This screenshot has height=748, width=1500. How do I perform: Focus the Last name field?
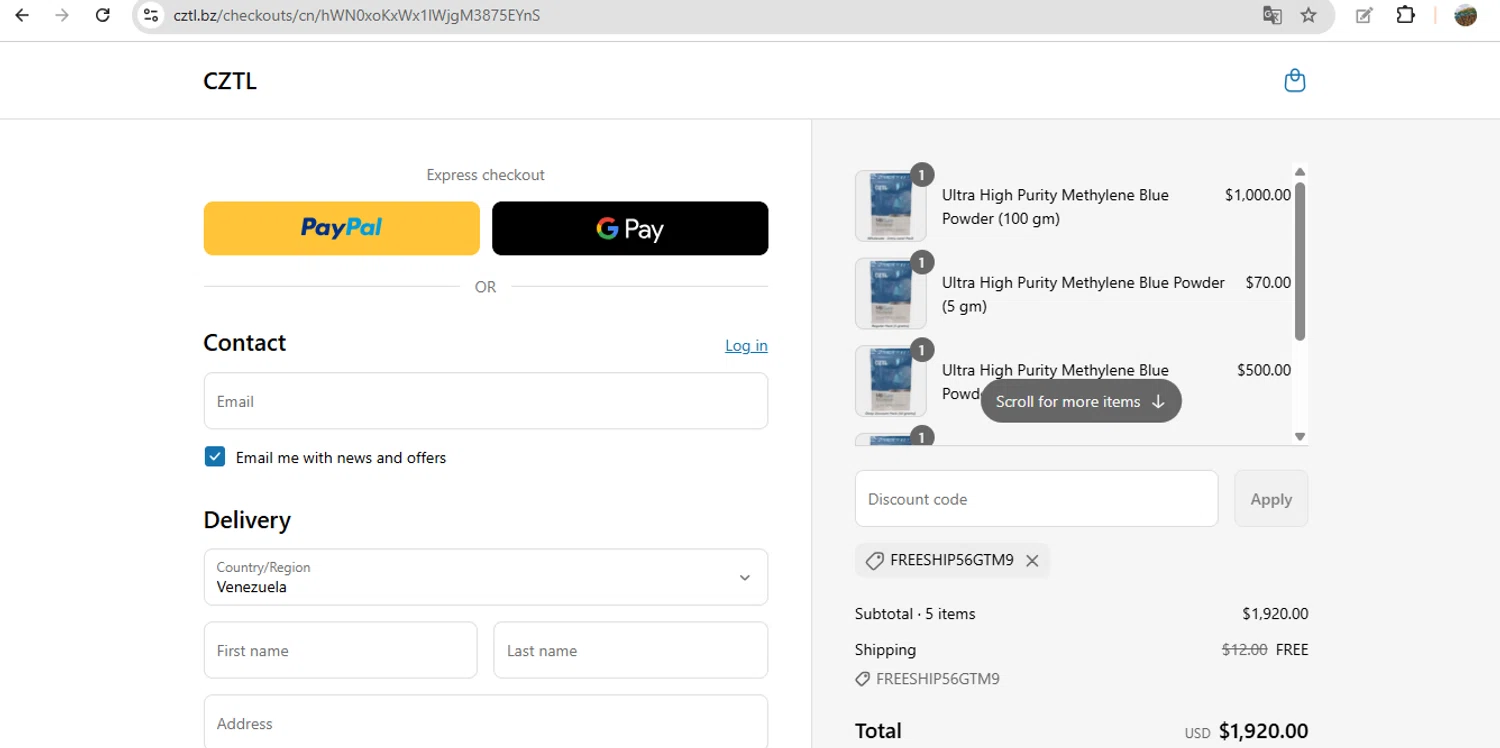click(631, 650)
